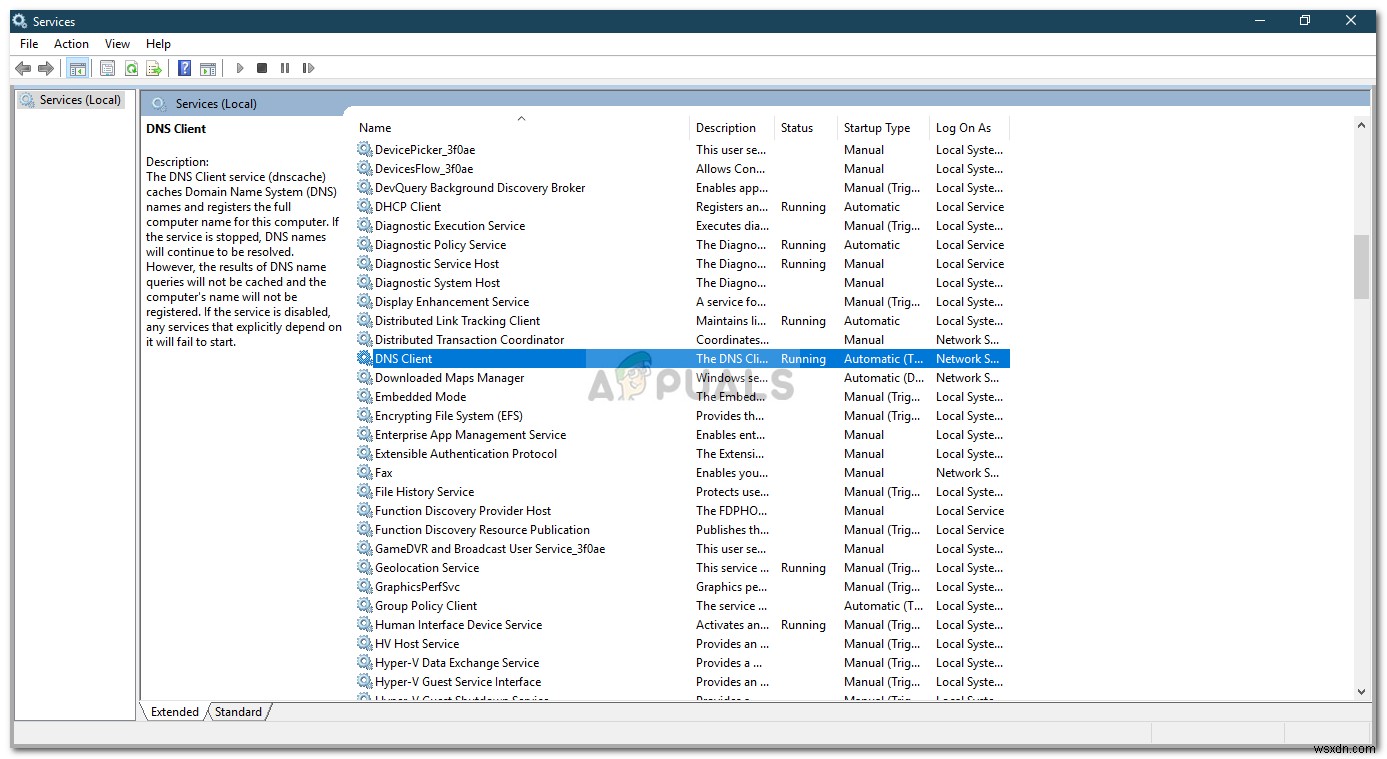Image resolution: width=1387 pixels, height=759 pixels.
Task: Toggle the Show/Hide Action Pane icon
Action: (x=208, y=67)
